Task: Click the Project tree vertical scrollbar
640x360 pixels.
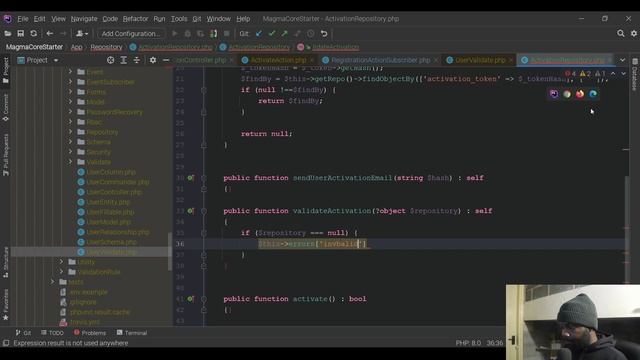Action: click(x=170, y=251)
